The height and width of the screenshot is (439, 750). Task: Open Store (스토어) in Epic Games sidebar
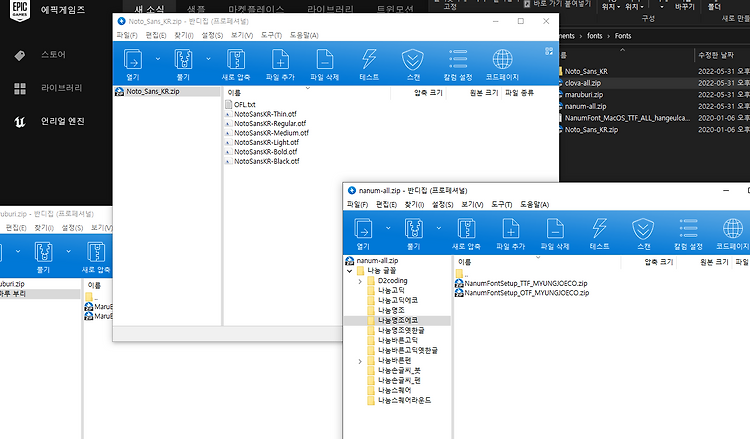click(x=53, y=55)
